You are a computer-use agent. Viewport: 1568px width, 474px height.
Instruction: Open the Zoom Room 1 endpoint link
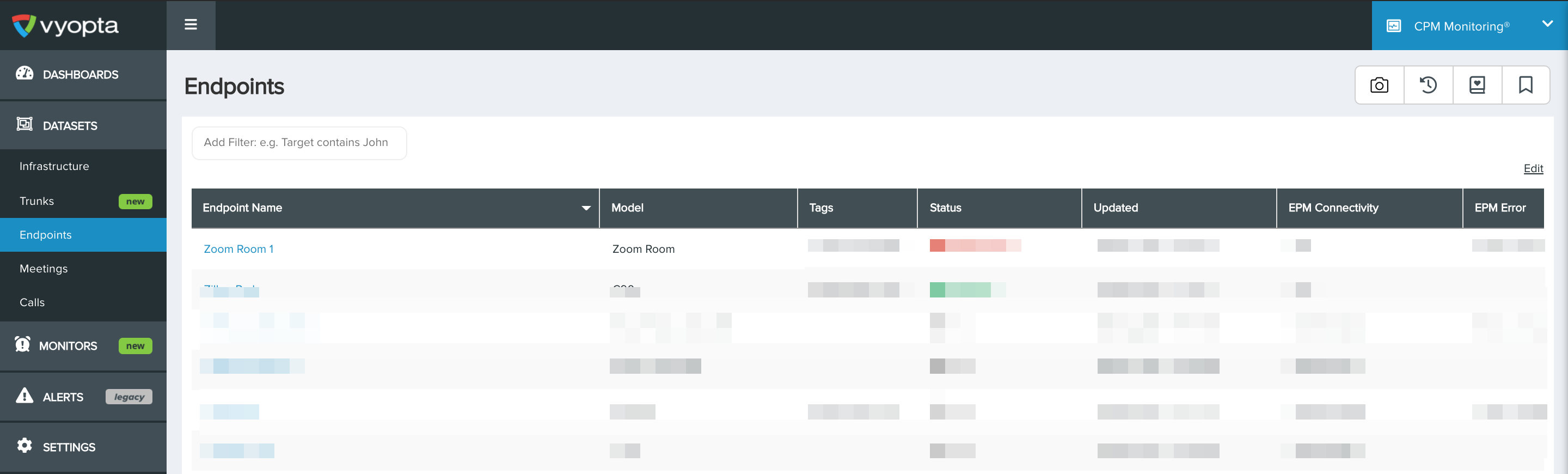tap(238, 249)
